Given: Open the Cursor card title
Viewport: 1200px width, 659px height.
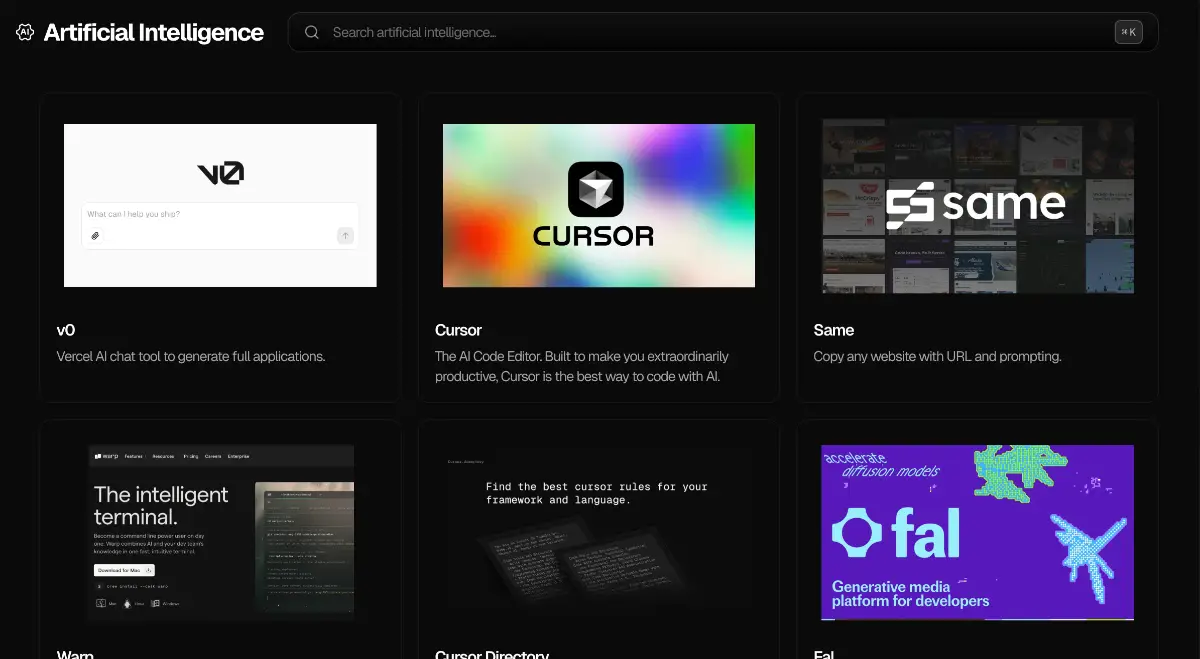Looking at the screenshot, I should [458, 330].
